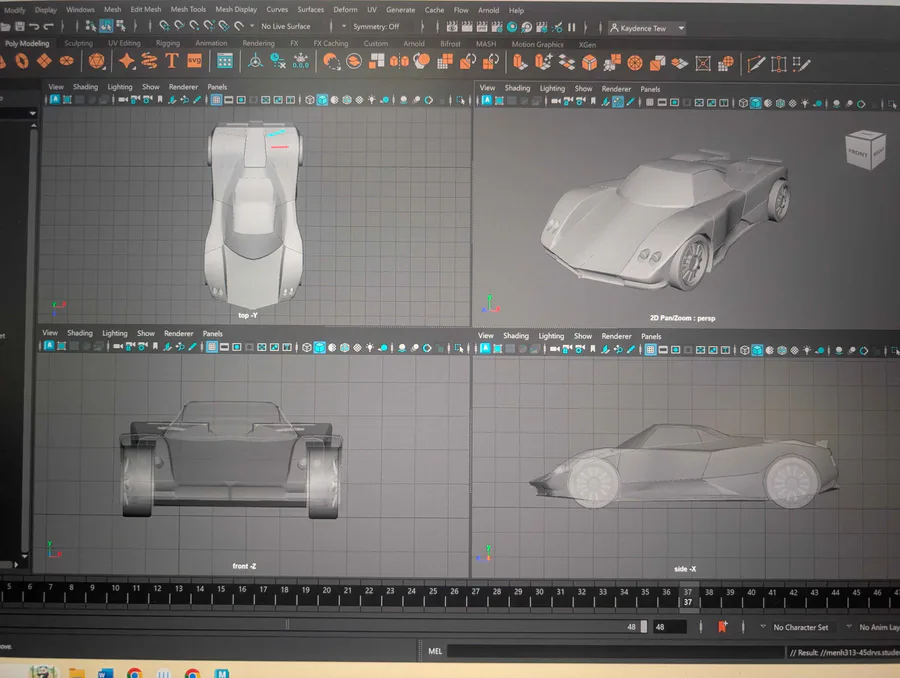This screenshot has height=678, width=900.
Task: Switch to the UV Editing shelf tab
Action: click(124, 44)
